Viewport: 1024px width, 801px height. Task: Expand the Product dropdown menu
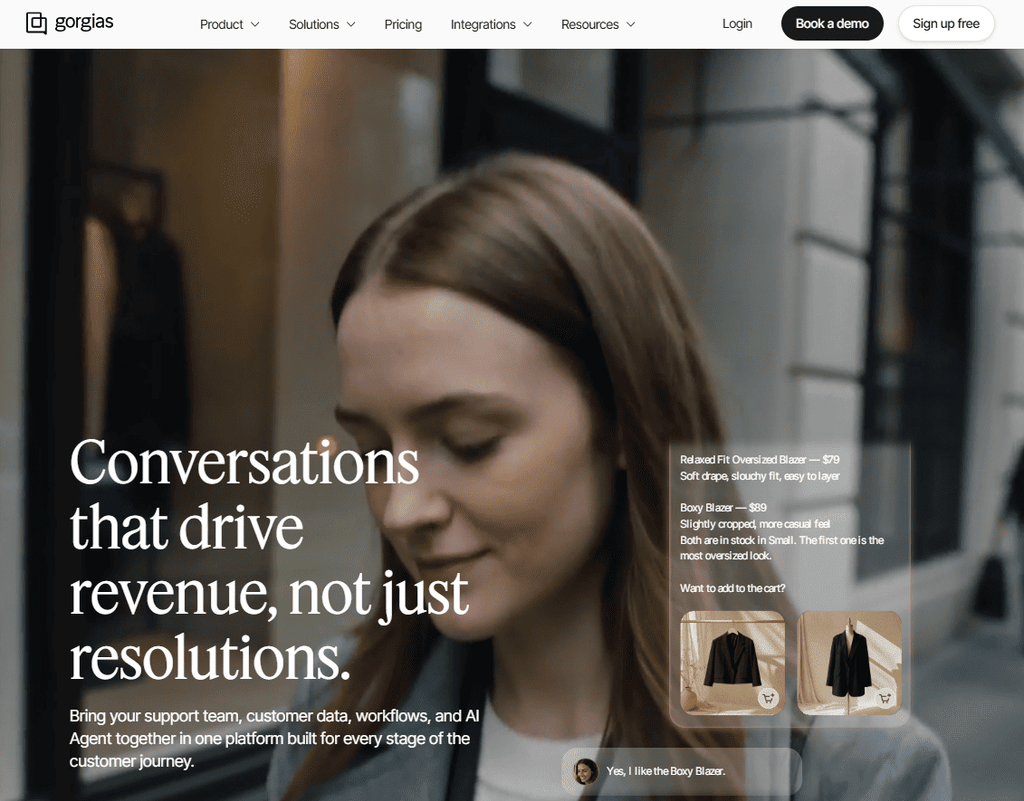pos(229,24)
